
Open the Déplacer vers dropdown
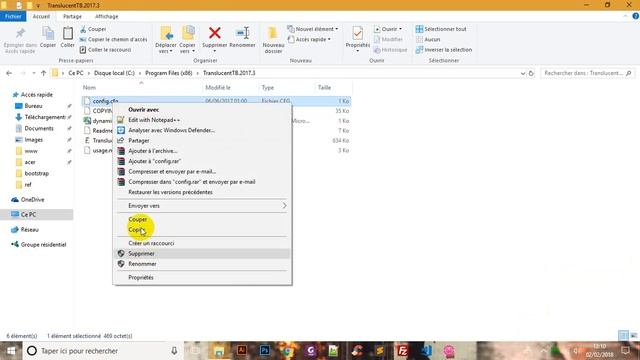click(x=166, y=40)
